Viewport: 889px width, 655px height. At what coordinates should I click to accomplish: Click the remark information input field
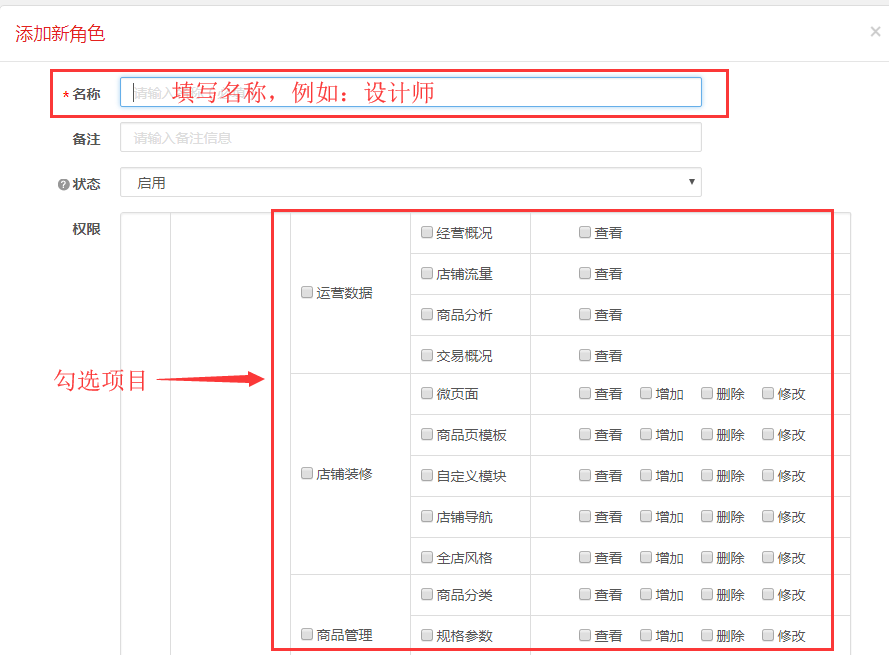410,138
